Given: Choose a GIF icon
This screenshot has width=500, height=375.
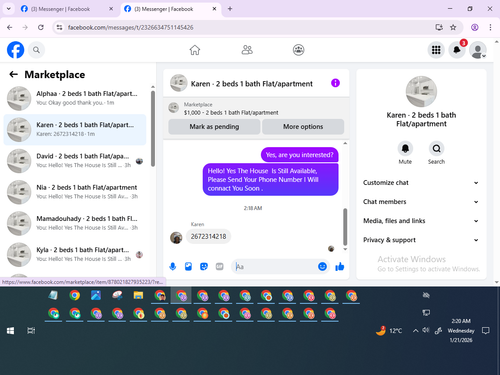Looking at the screenshot, I should click(x=219, y=267).
